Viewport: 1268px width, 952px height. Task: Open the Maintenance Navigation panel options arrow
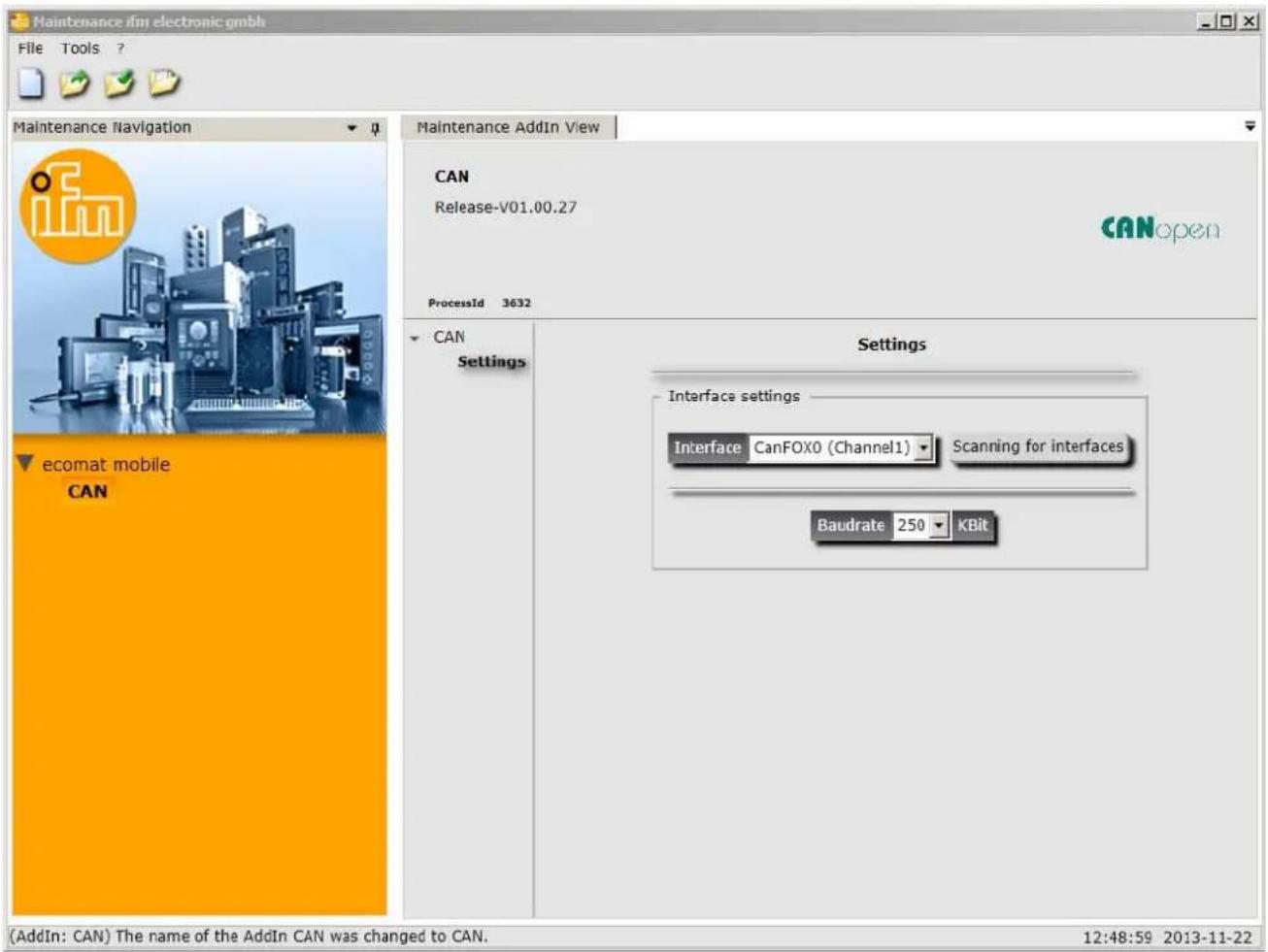[351, 128]
